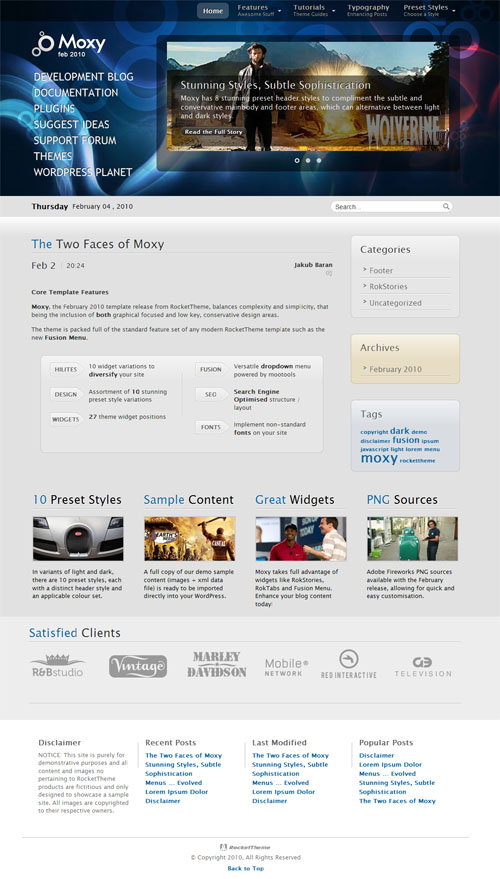Image resolution: width=500 pixels, height=879 pixels.
Task: Open the Typography menu item
Action: (x=368, y=10)
